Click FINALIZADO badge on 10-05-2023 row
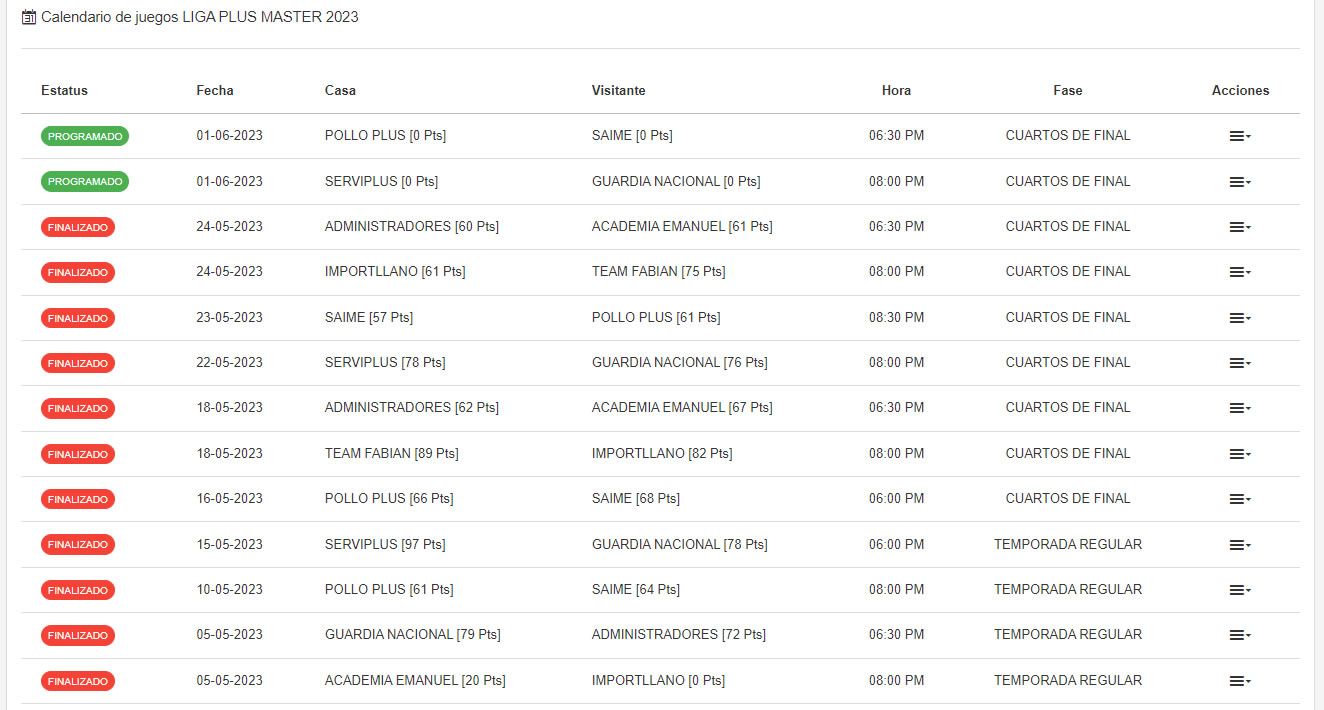Viewport: 1324px width, 710px height. coord(78,590)
